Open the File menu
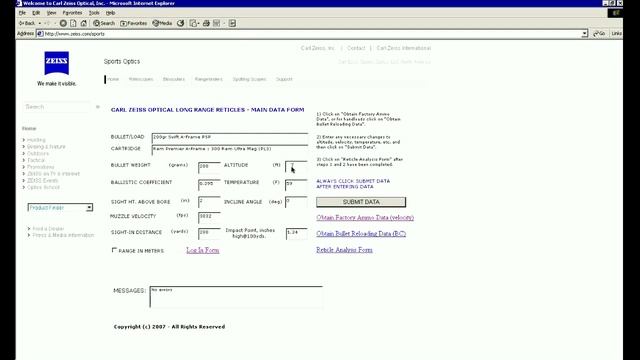 [22, 13]
